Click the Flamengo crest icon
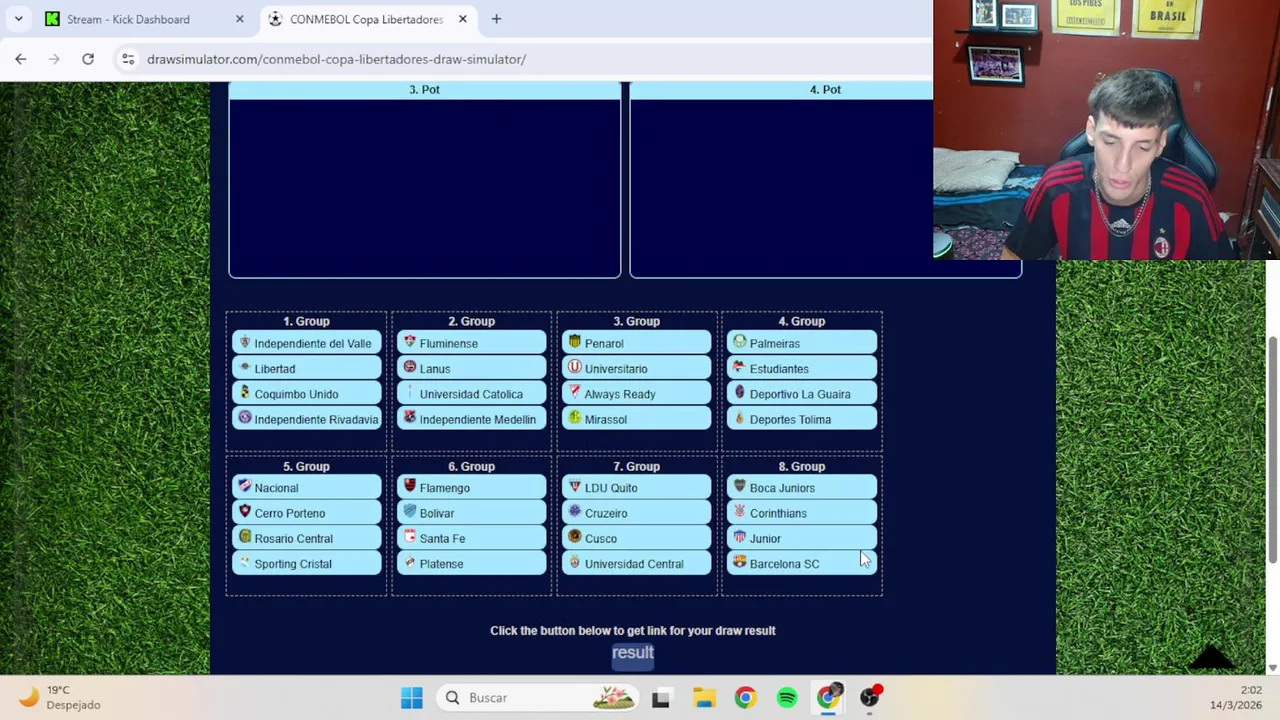Image resolution: width=1280 pixels, height=720 pixels. click(409, 486)
